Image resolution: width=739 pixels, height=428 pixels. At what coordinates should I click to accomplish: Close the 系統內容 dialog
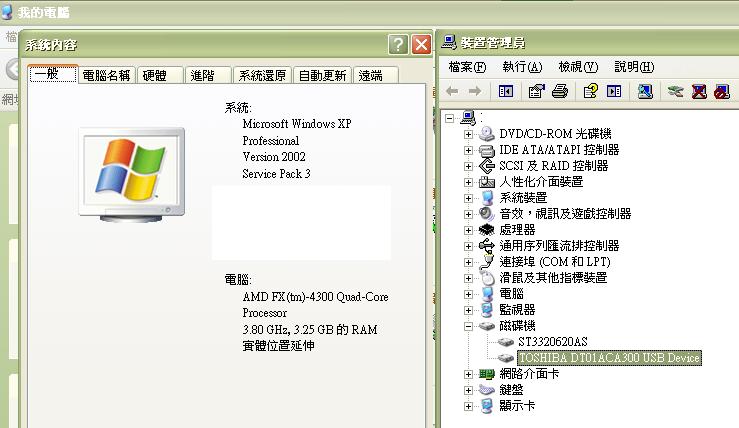click(421, 45)
